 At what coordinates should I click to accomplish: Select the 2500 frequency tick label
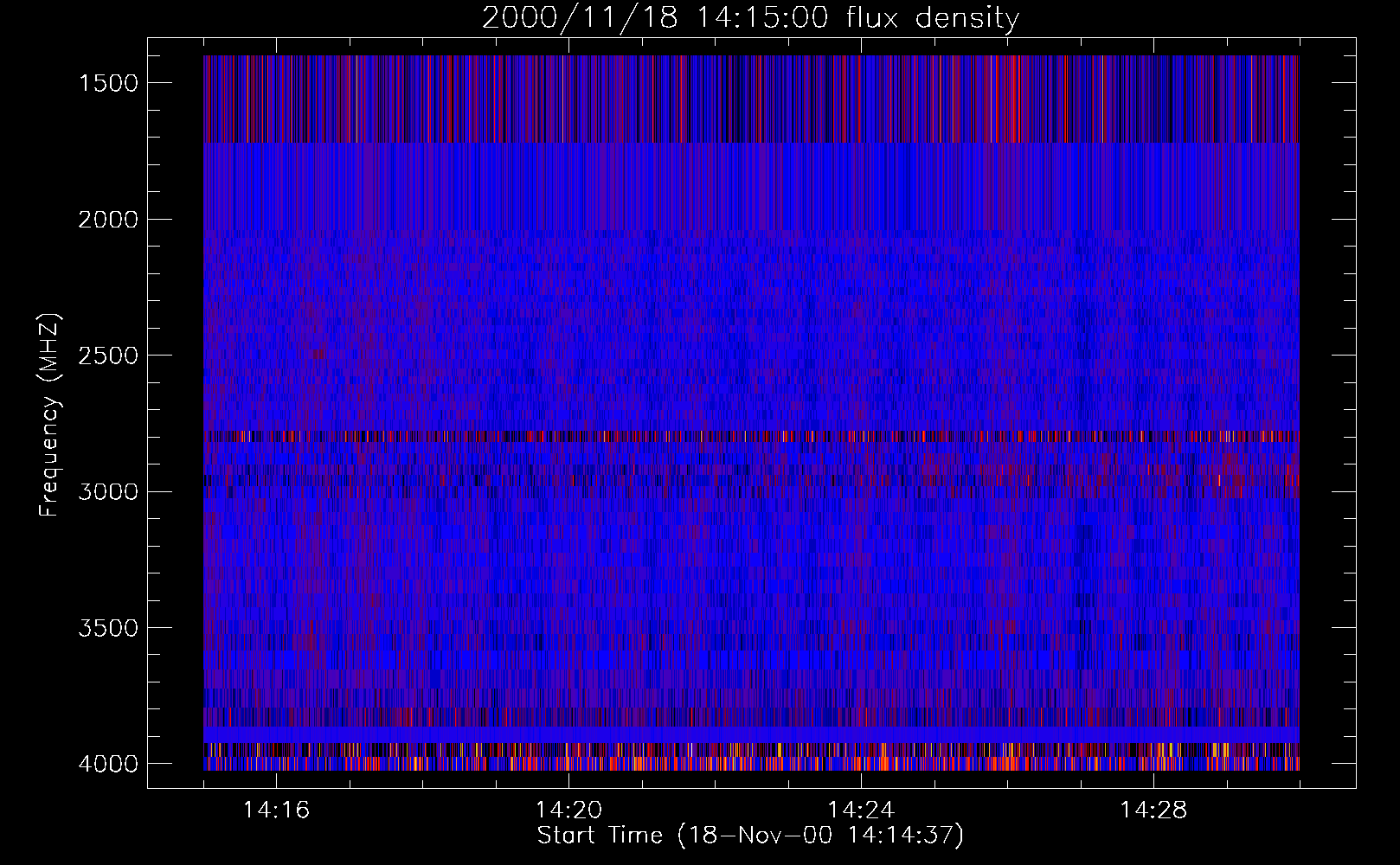click(x=108, y=356)
